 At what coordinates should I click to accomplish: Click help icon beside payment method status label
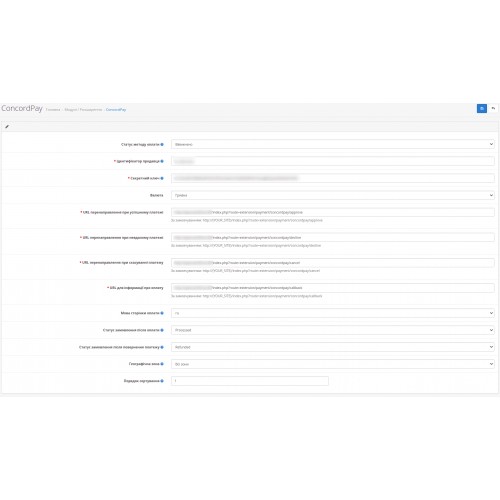pos(162,144)
